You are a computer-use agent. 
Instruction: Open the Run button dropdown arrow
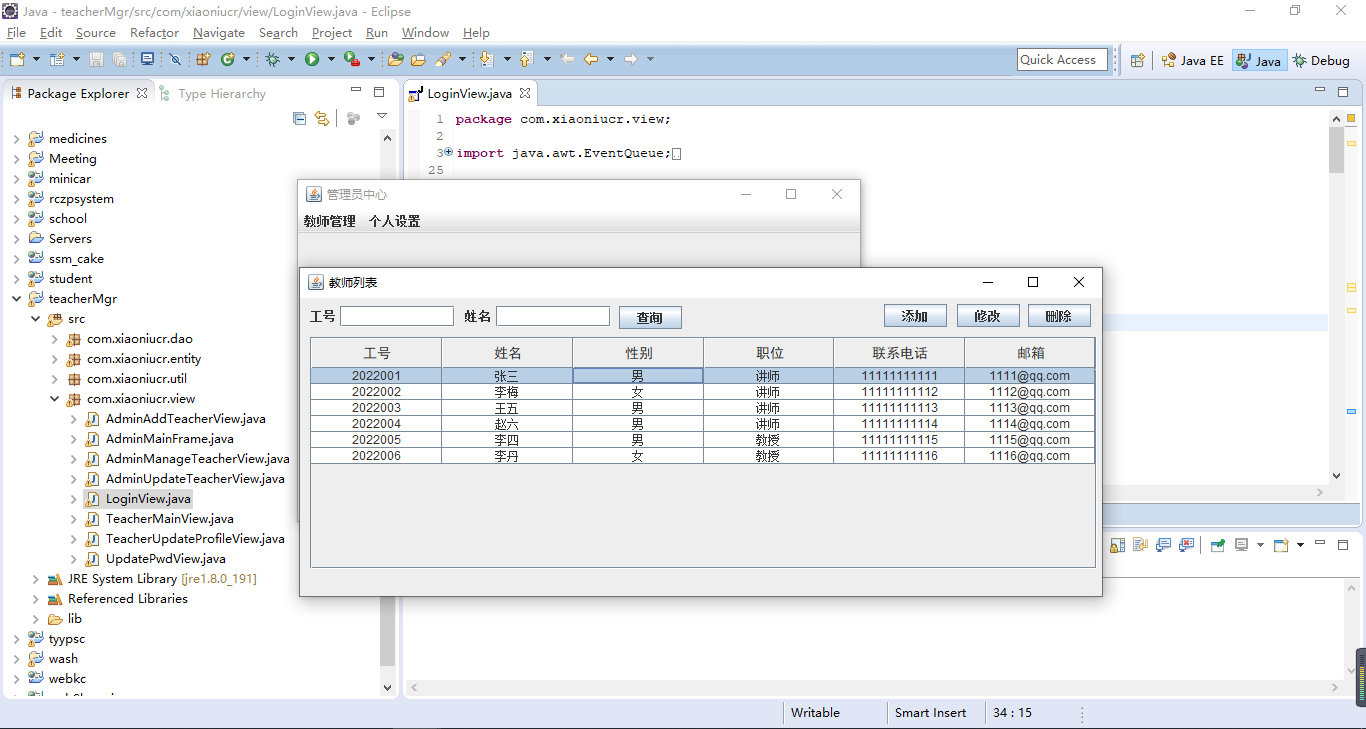tap(331, 59)
